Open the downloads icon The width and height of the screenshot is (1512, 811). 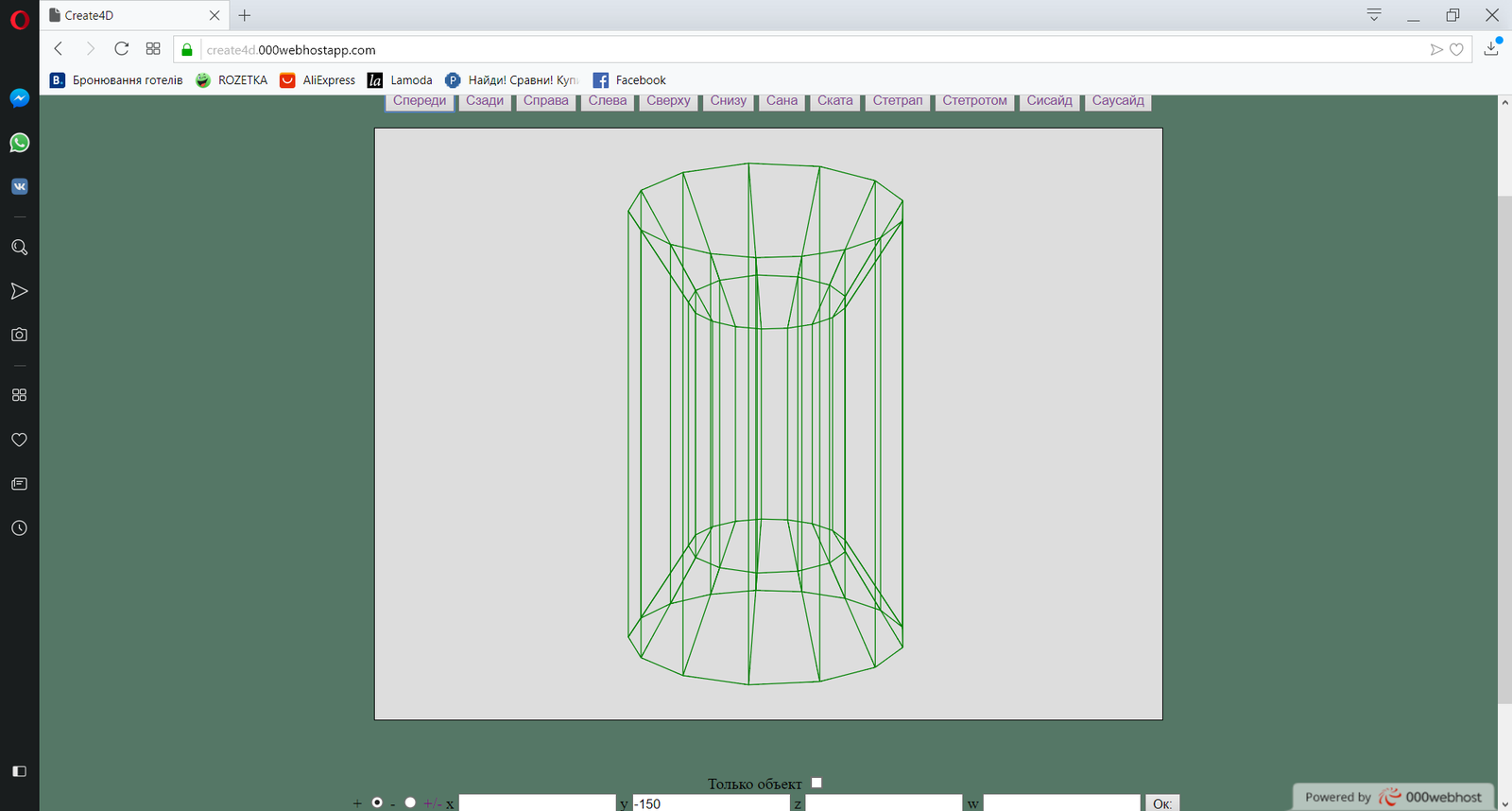[1491, 47]
